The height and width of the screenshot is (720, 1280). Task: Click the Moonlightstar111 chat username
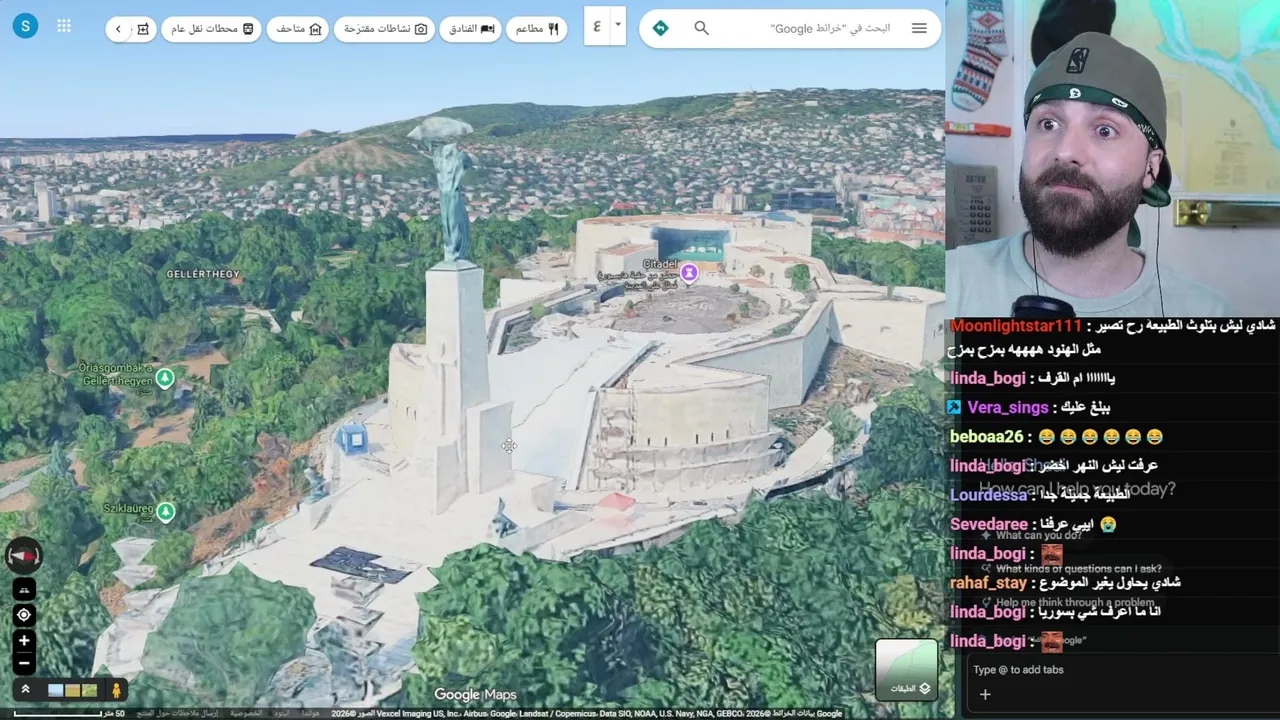coord(1016,327)
